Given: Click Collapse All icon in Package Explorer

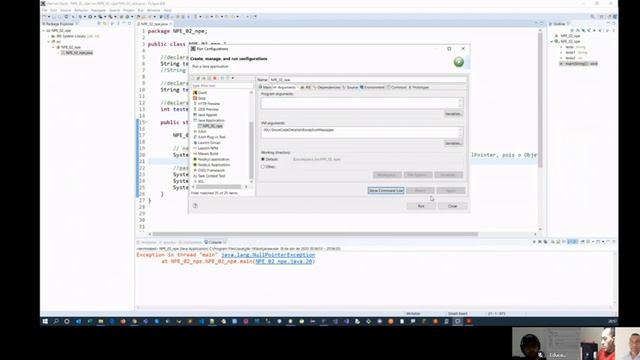Looking at the screenshot, I should [x=99, y=24].
